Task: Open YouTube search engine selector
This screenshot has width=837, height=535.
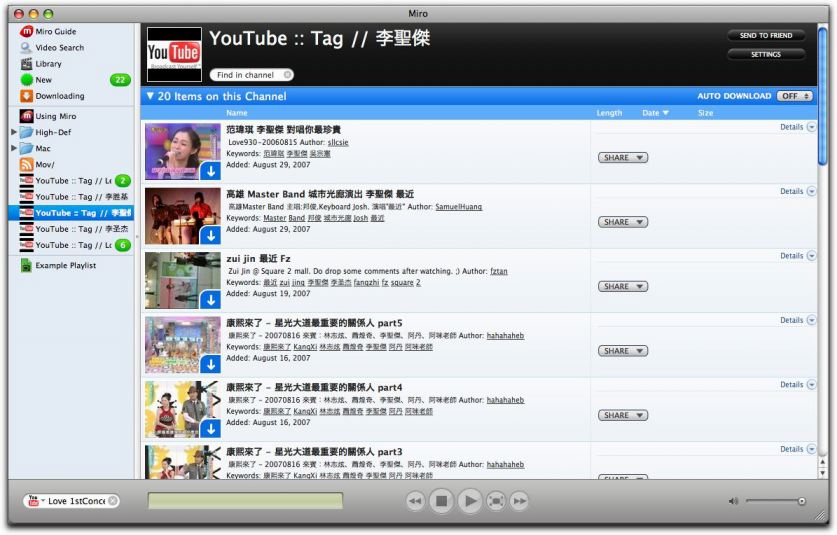Action: pyautogui.click(x=35, y=501)
